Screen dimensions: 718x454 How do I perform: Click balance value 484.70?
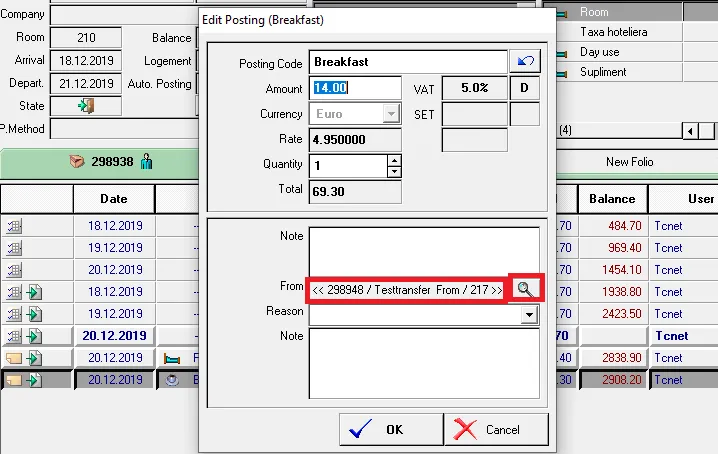point(625,225)
